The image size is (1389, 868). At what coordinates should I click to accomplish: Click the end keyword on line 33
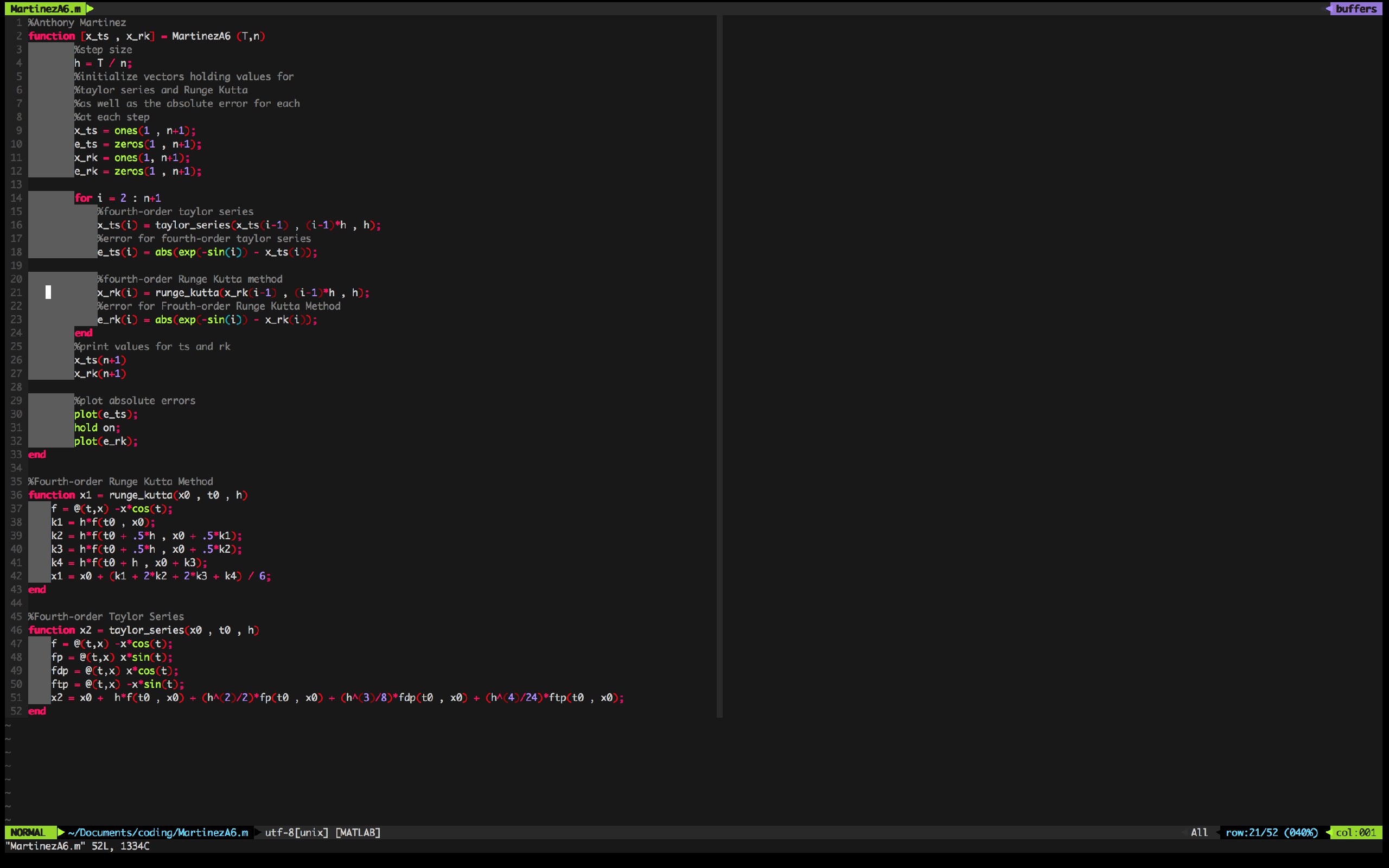[37, 455]
